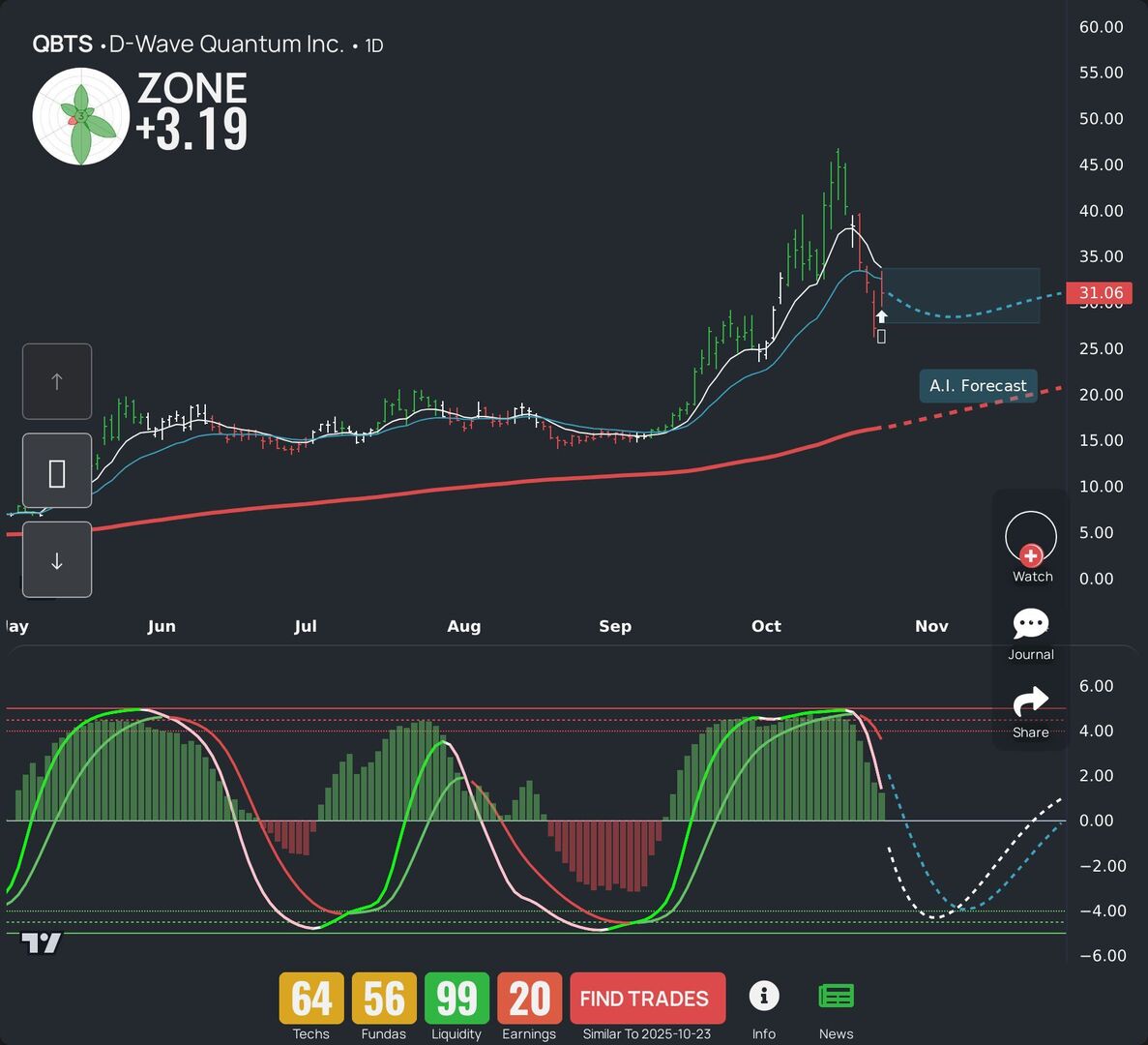Click the Jul label on the time axis
The width and height of the screenshot is (1148, 1045).
coord(306,626)
